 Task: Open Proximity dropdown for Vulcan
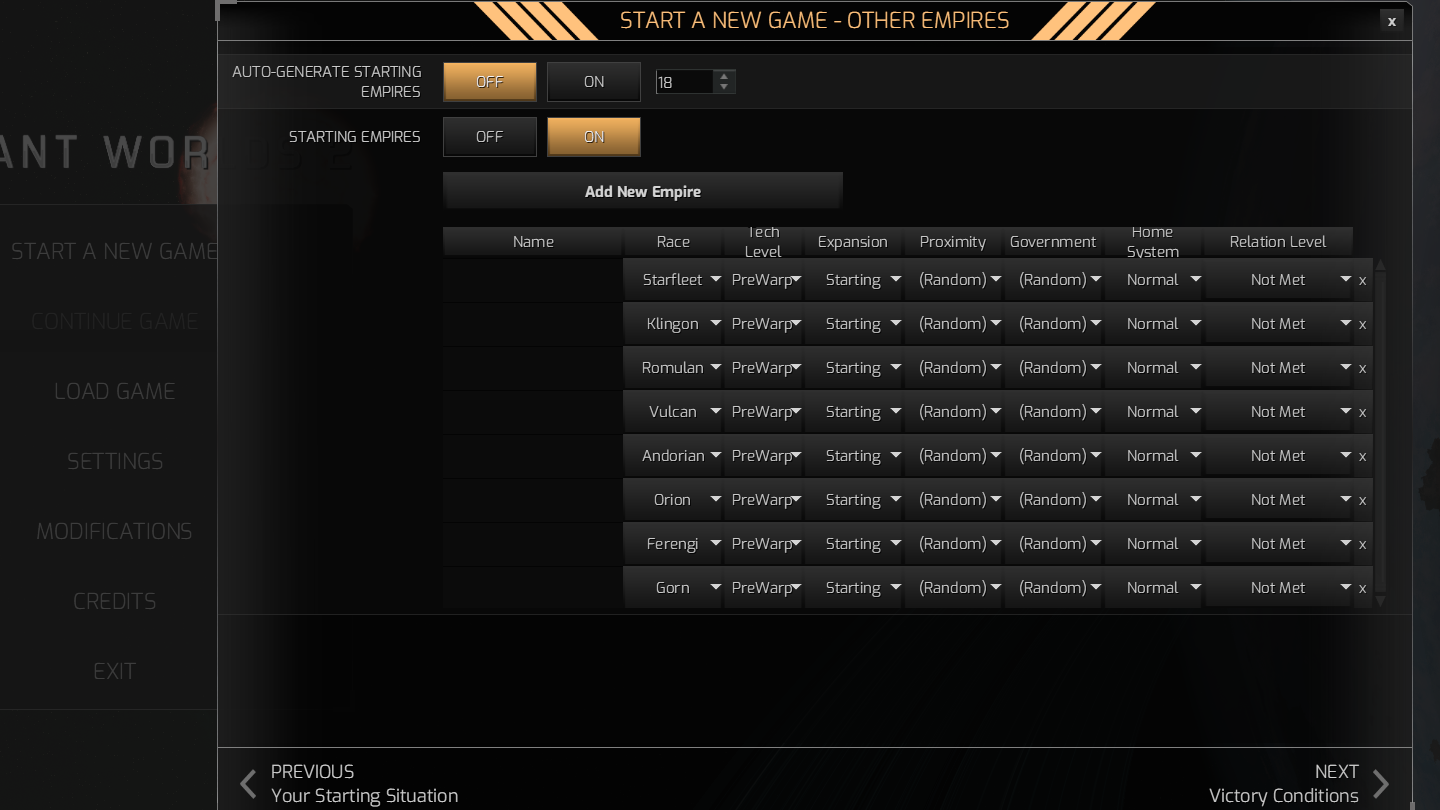pos(953,412)
